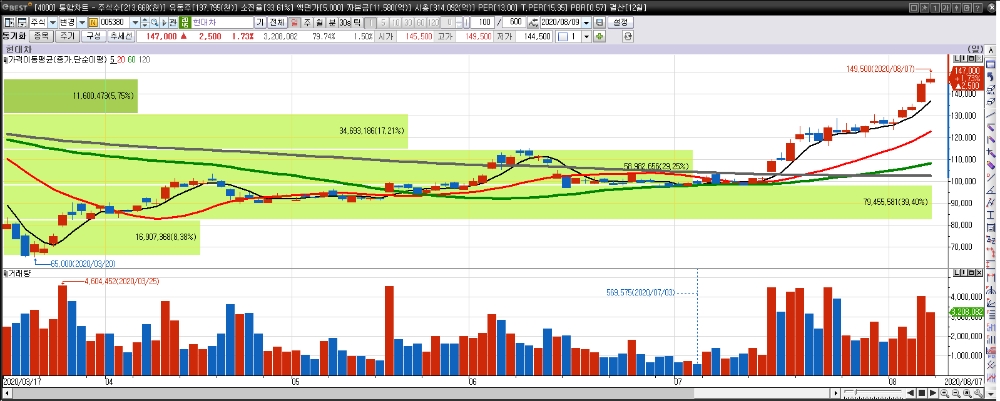This screenshot has width=1000, height=401.
Task: Click the stepper arrows next to the stock code
Action: [x=144, y=23]
